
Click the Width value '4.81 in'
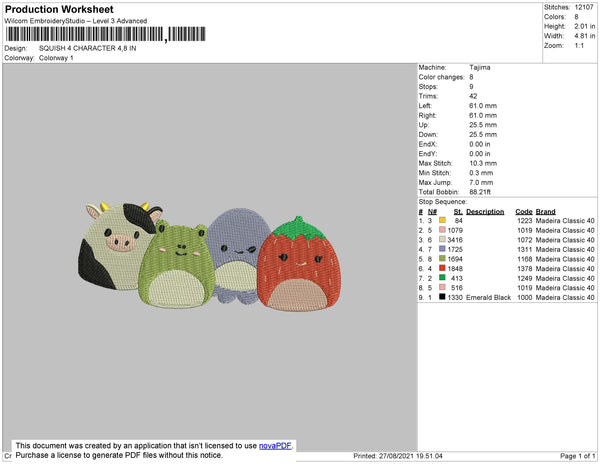coord(585,36)
